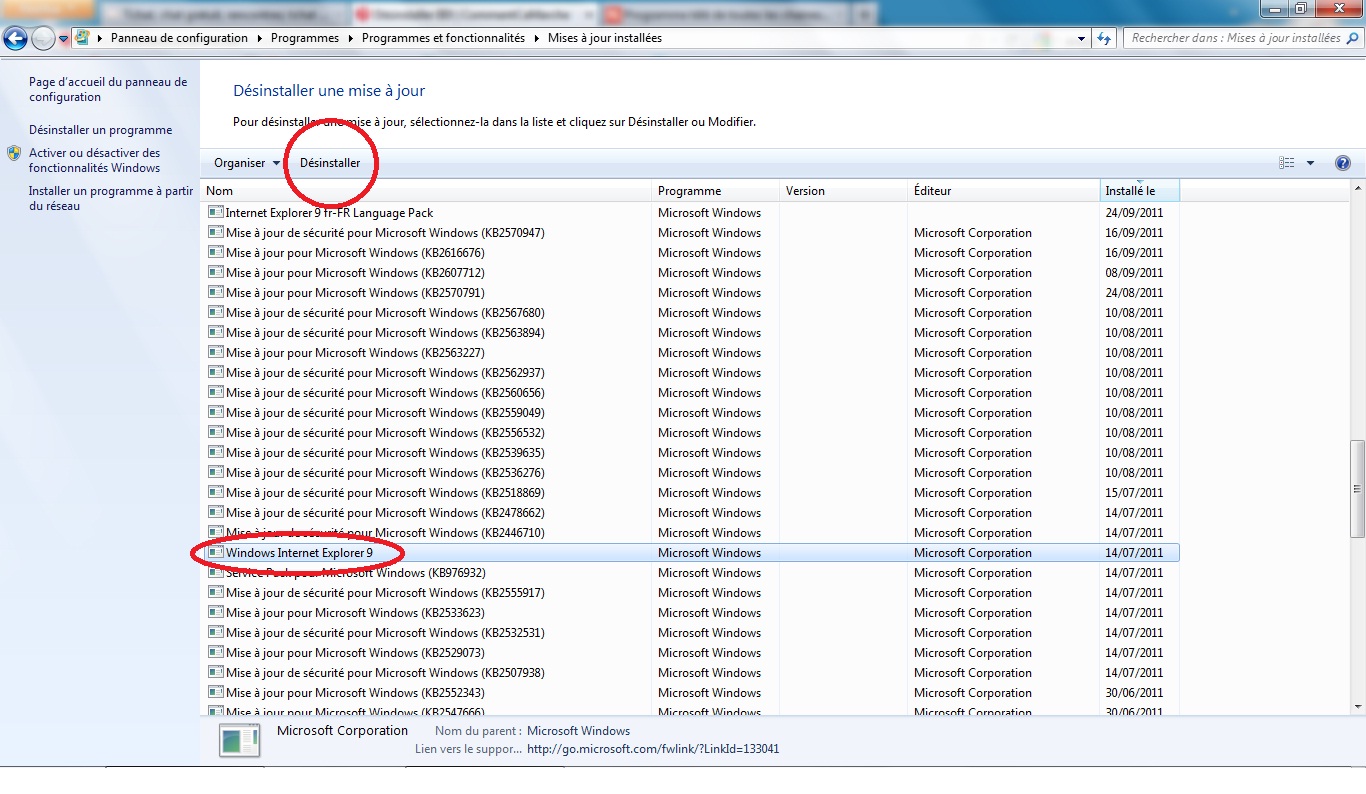The image size is (1366, 794).
Task: Click the update icon for KB2556532
Action: (x=216, y=432)
